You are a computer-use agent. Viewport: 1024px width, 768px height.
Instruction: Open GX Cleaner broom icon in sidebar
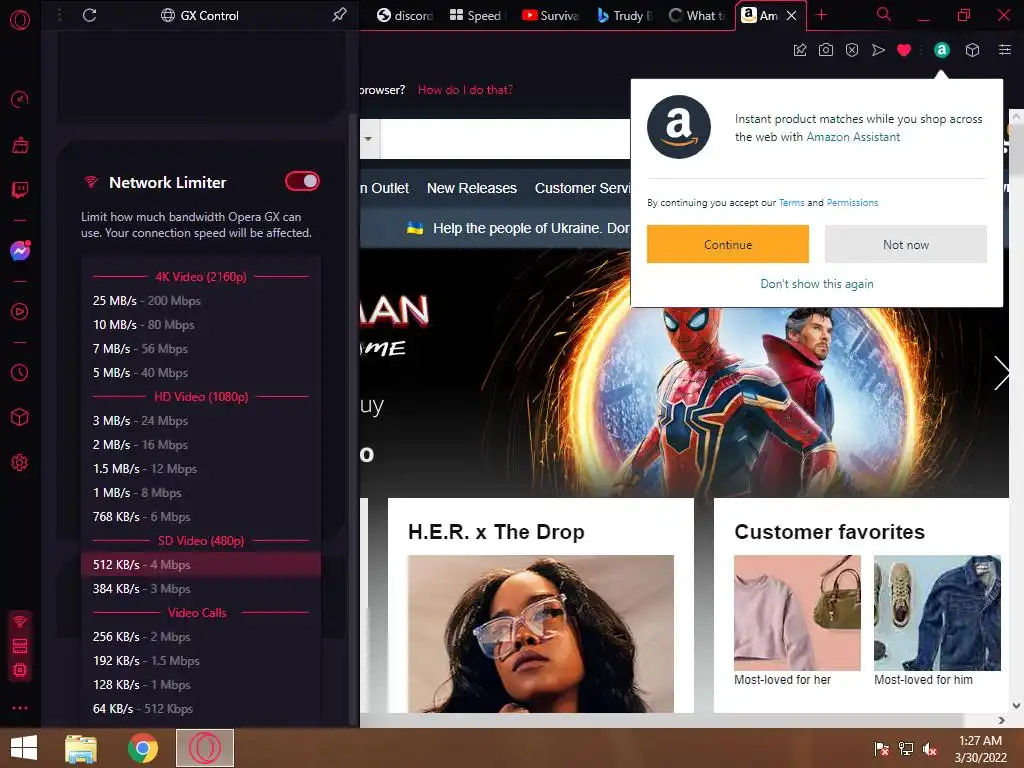(x=20, y=145)
